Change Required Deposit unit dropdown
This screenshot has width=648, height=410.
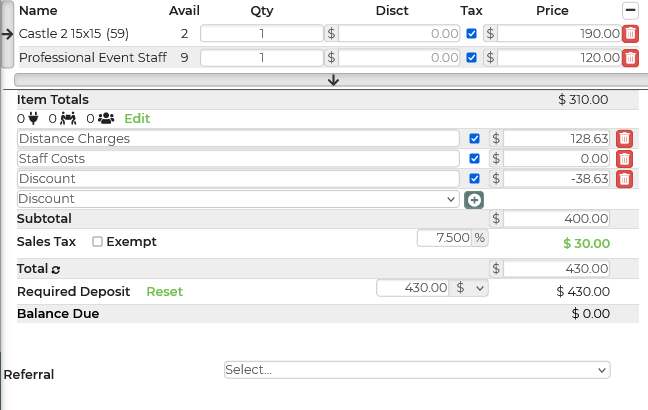point(470,288)
